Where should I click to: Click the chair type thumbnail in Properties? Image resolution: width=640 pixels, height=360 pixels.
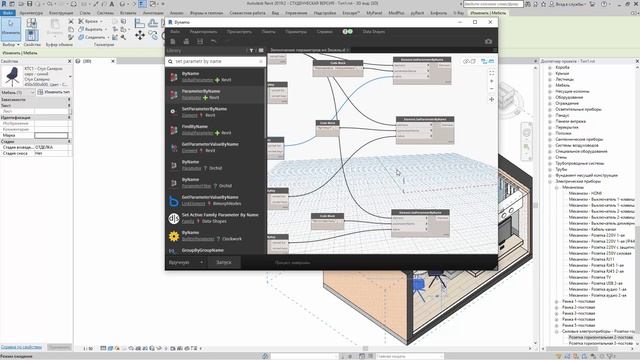tap(12, 76)
